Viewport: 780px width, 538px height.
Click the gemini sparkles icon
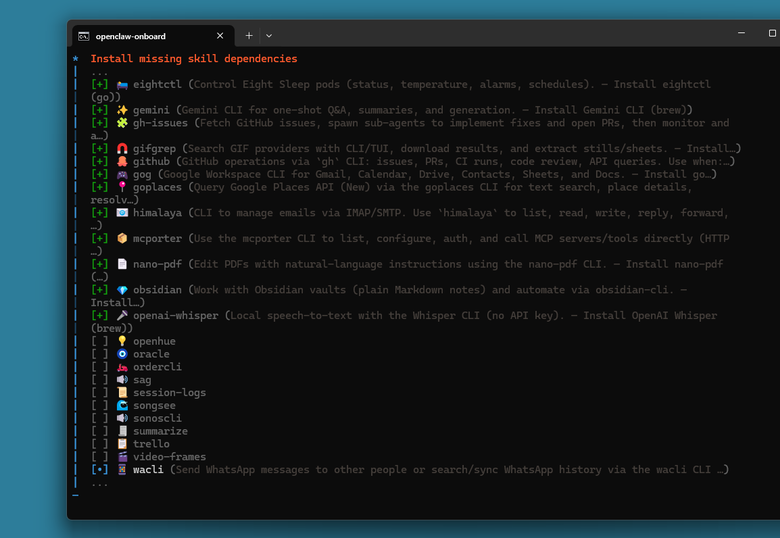click(x=122, y=110)
